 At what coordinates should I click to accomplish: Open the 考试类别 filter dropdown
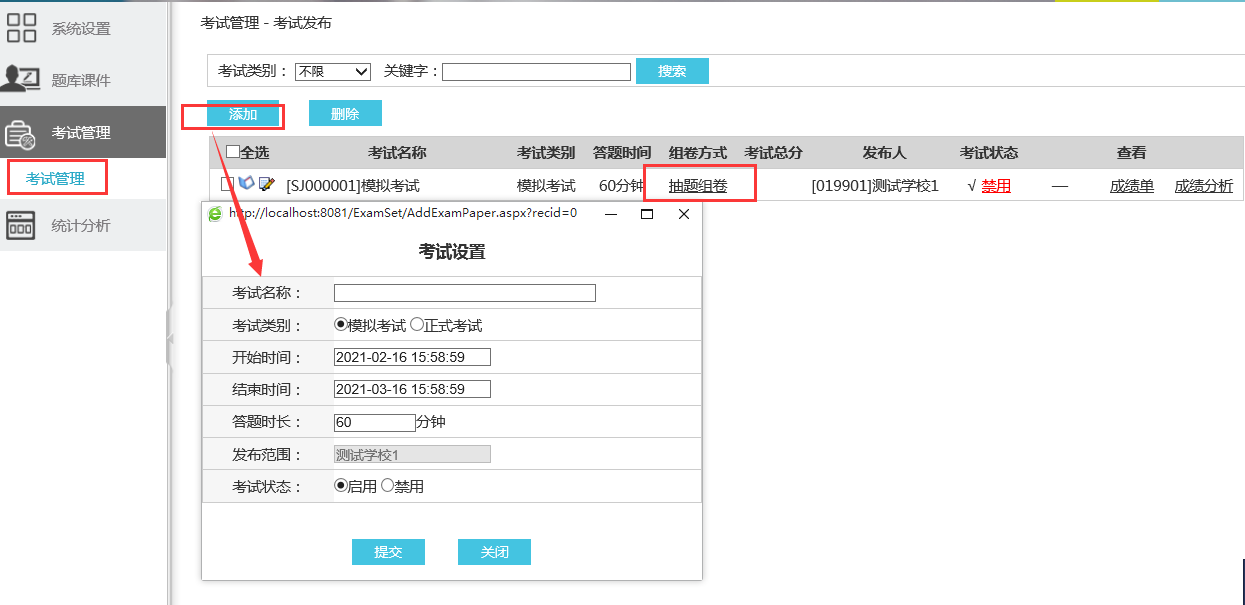[x=333, y=72]
